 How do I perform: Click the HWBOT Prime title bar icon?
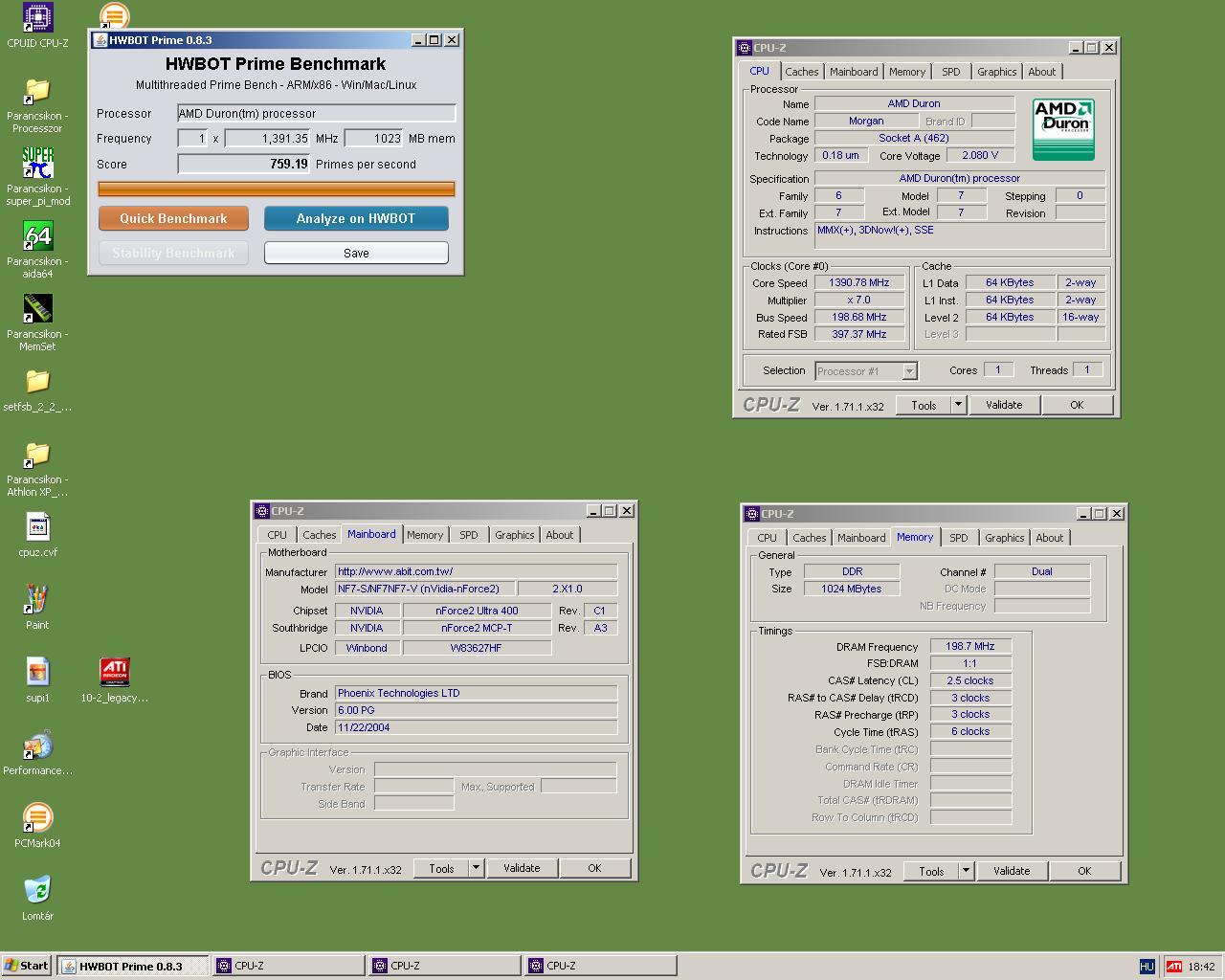coord(100,40)
